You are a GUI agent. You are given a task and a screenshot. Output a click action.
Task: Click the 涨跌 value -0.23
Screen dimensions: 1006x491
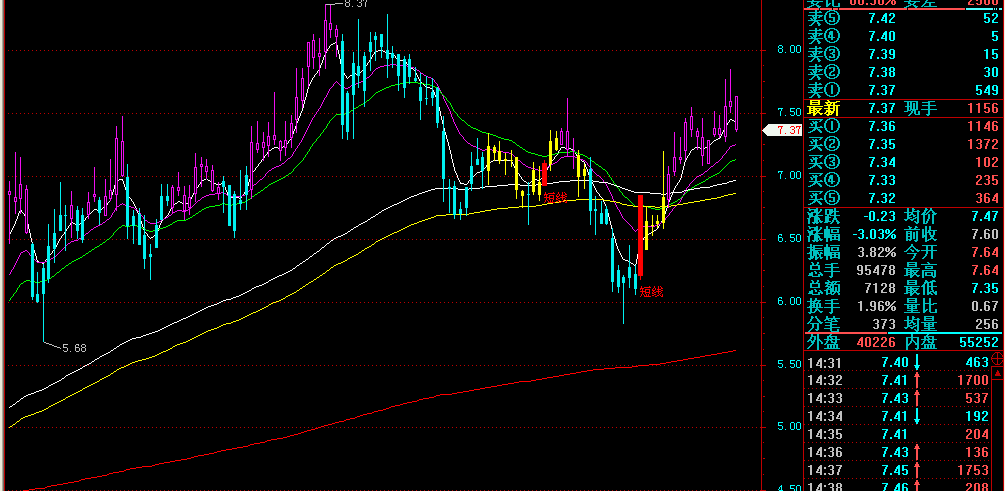878,217
